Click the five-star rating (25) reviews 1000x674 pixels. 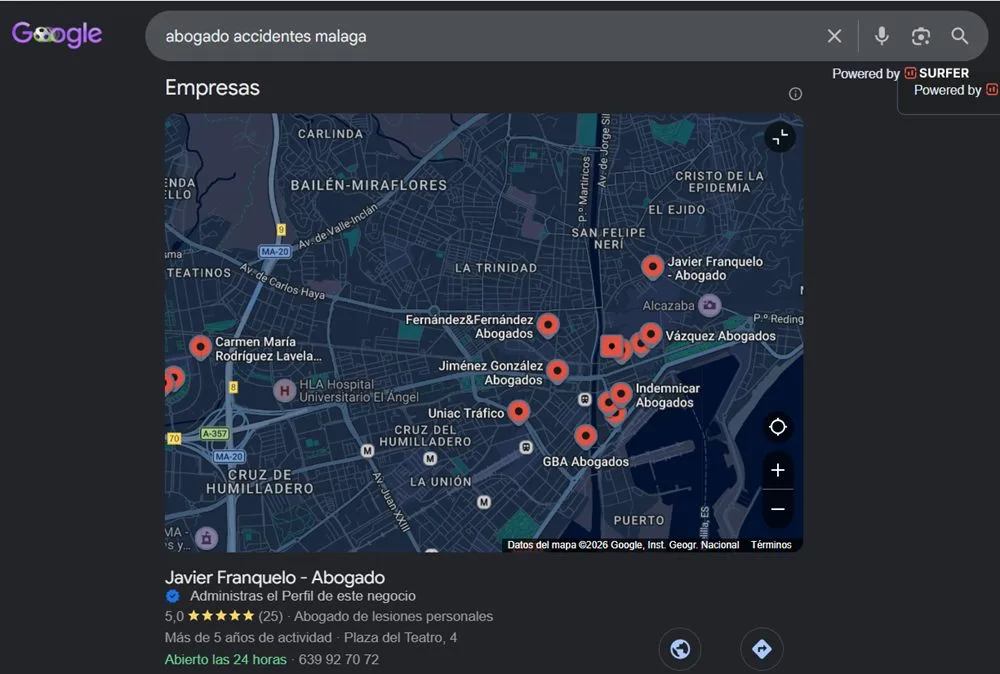[x=224, y=616]
